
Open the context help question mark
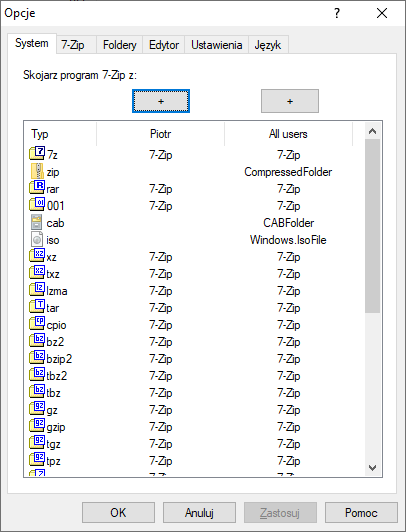pyautogui.click(x=336, y=13)
